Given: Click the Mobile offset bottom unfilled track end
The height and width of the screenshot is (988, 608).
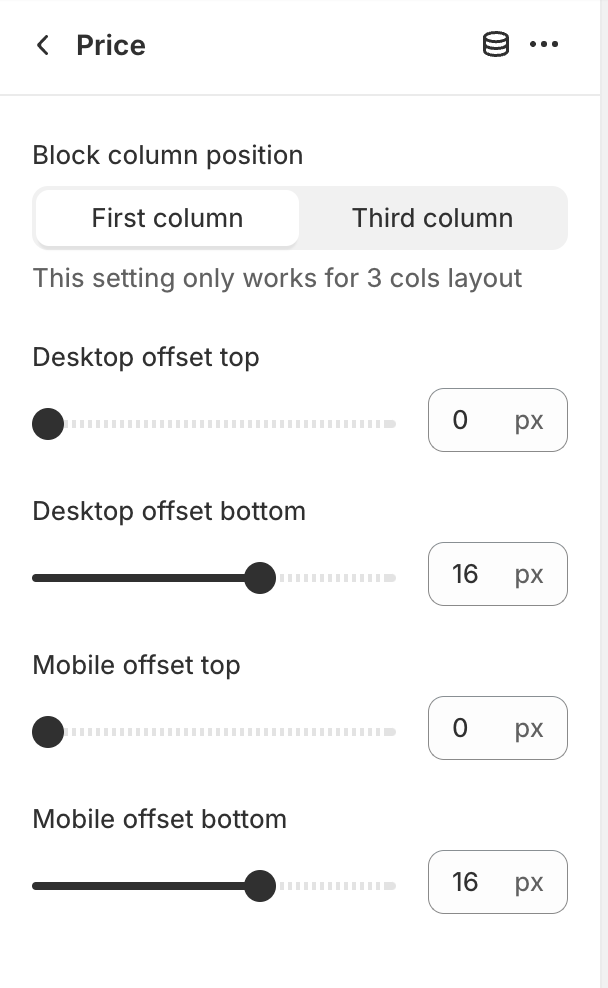Looking at the screenshot, I should pos(391,885).
